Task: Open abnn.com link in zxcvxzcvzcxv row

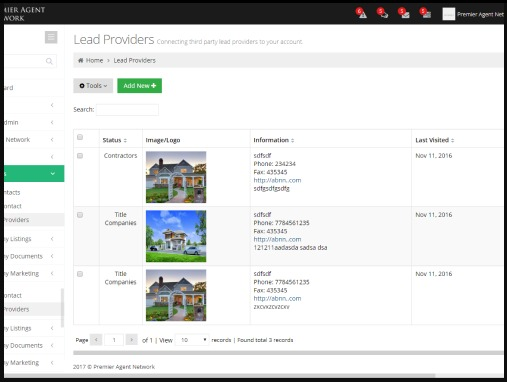Action: (277, 299)
